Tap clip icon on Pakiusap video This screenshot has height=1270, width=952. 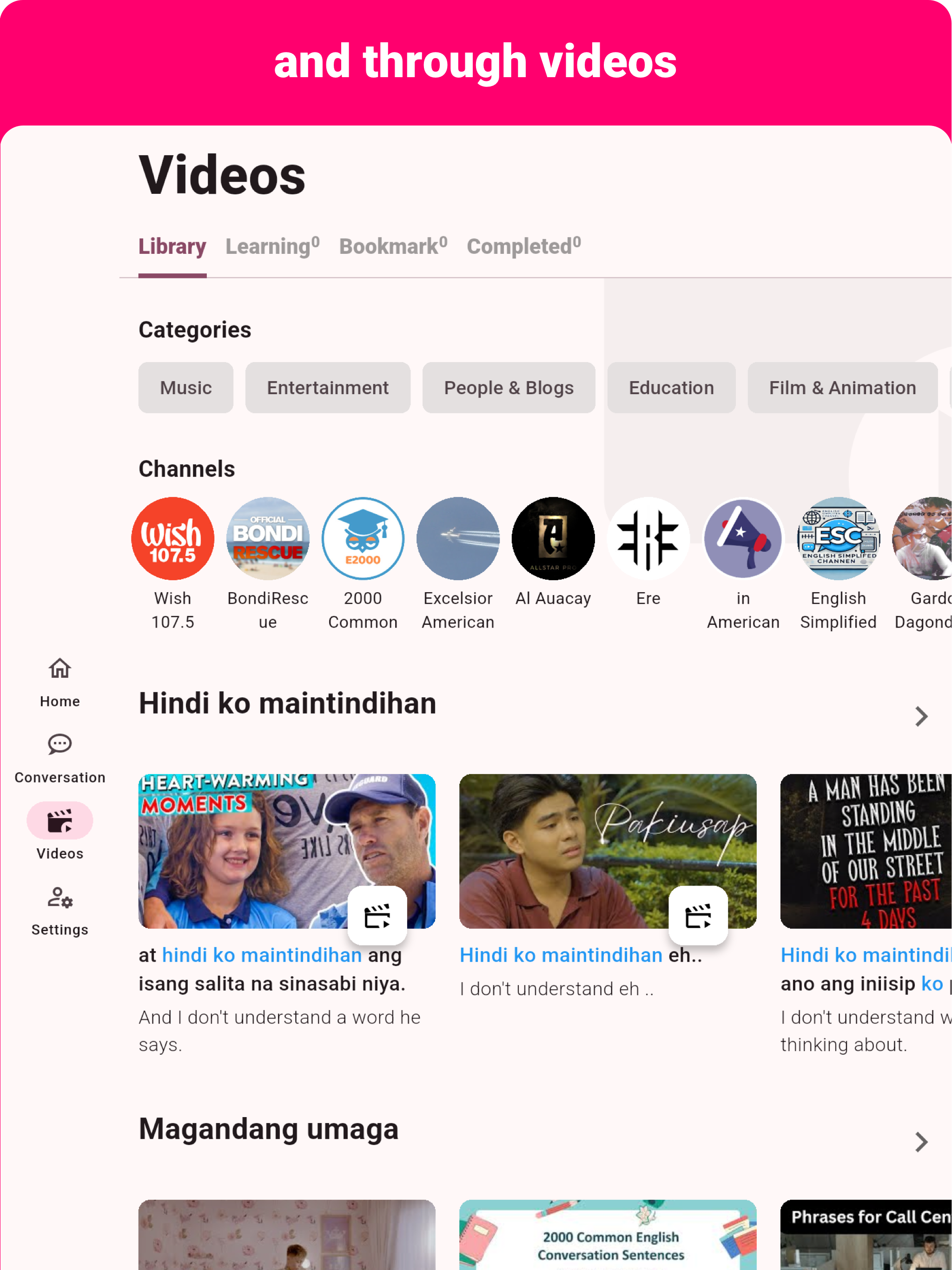(x=698, y=916)
